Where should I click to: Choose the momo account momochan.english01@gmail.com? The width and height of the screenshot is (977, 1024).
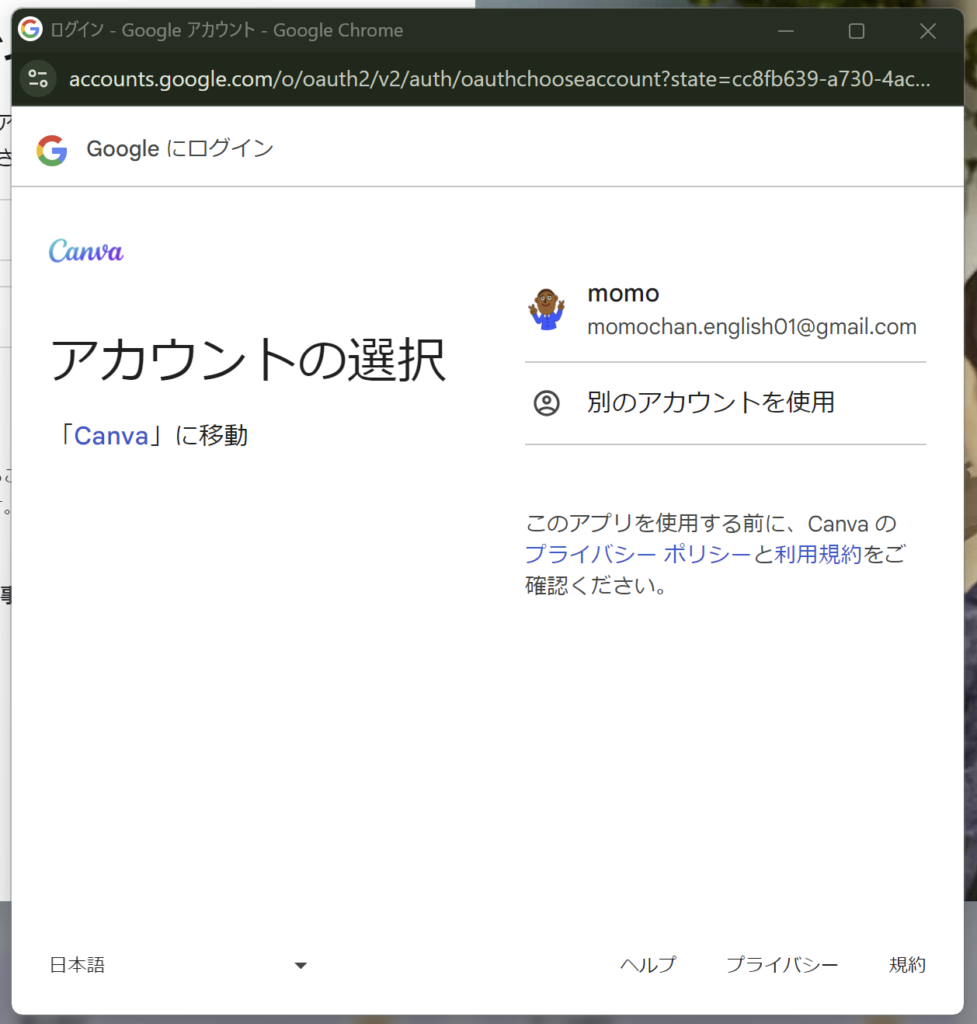point(726,310)
